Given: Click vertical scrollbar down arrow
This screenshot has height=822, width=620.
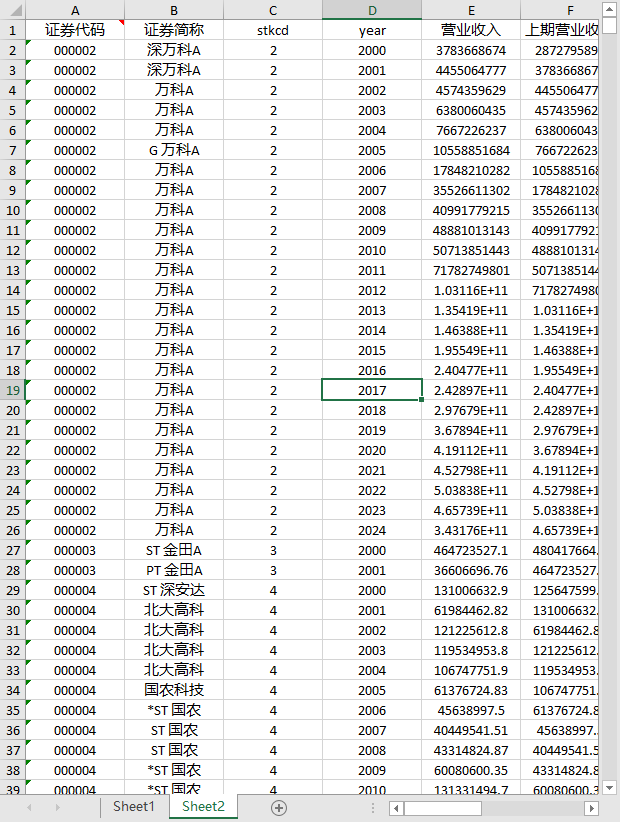Looking at the screenshot, I should click(x=609, y=787).
